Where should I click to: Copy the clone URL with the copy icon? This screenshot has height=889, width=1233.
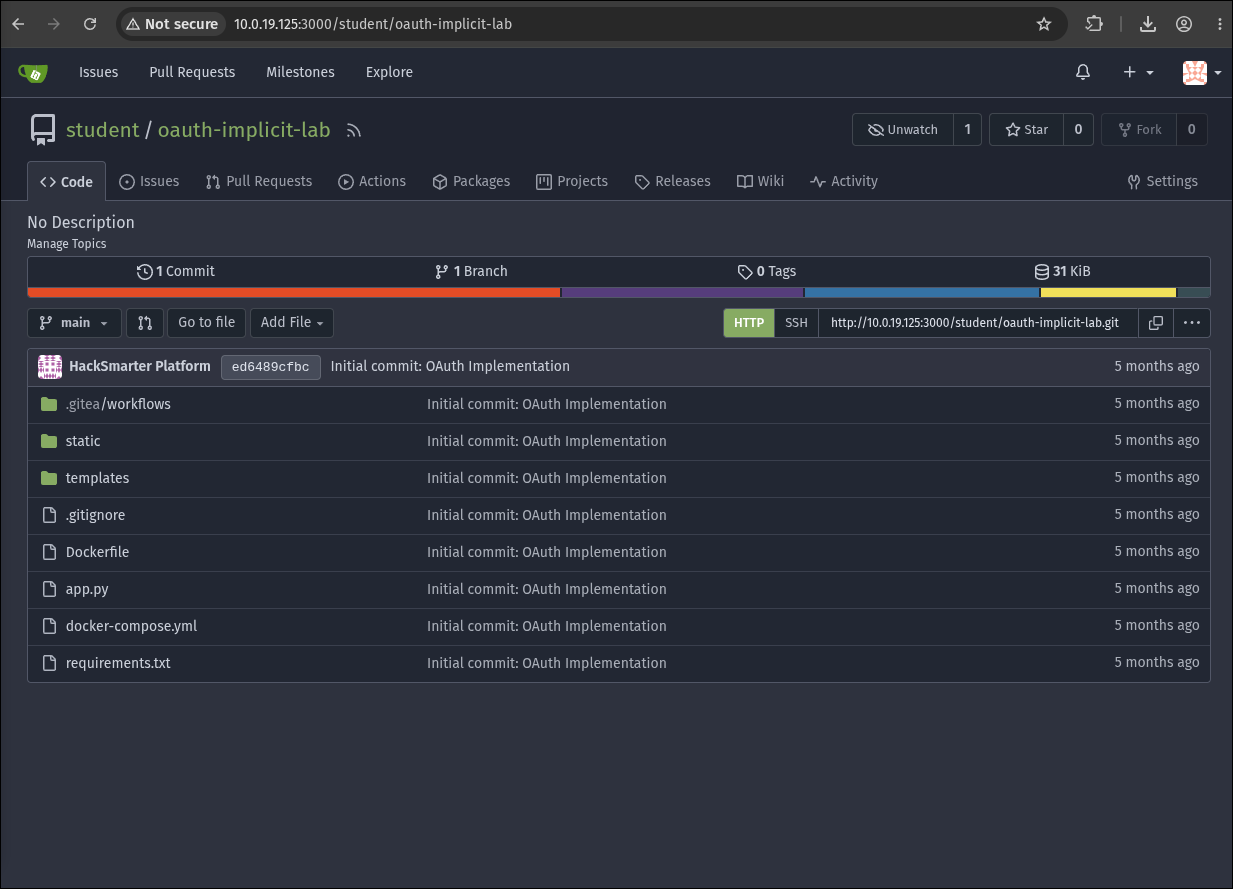[x=1156, y=323]
